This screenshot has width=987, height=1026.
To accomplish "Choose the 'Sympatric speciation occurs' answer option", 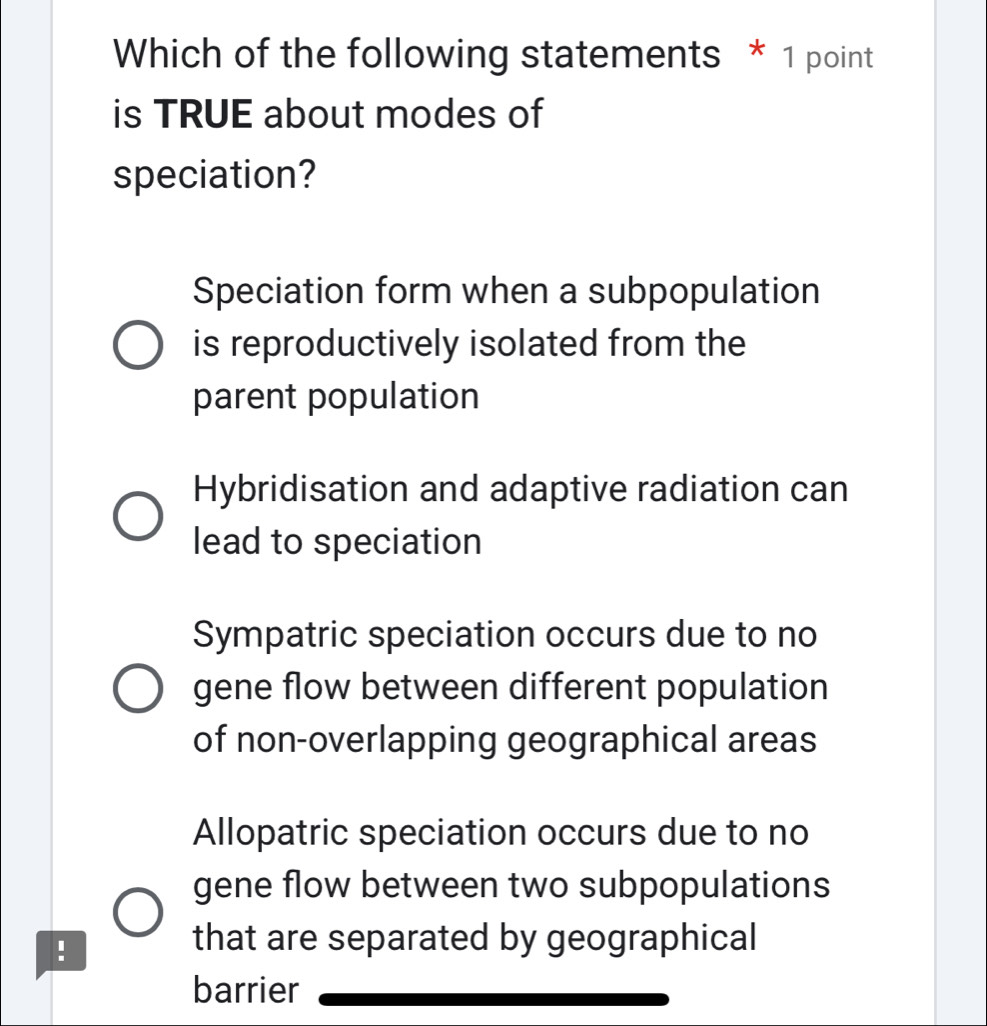I will tap(138, 687).
